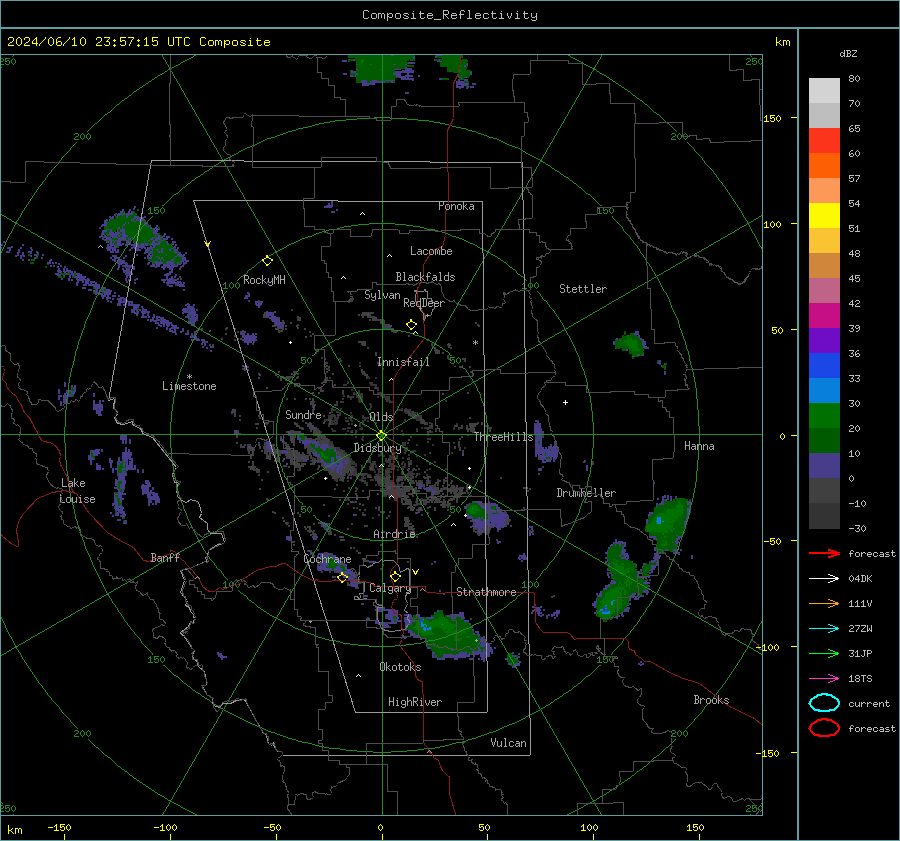Click the dBZ legend heading
Viewport: 900px width, 841px height.
(848, 53)
